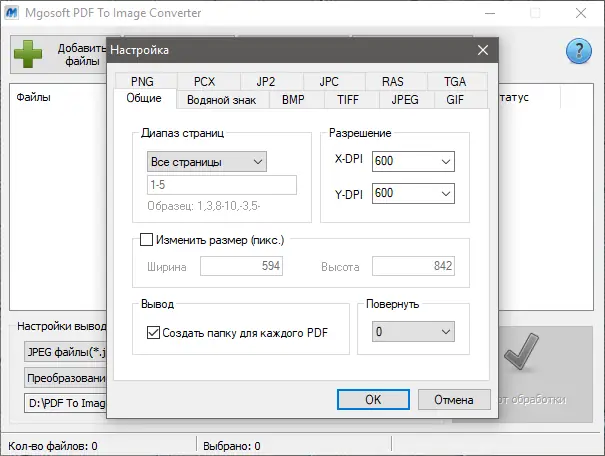Toggle Изменить размер (пикс.) checkbox
The height and width of the screenshot is (456, 605).
pyautogui.click(x=146, y=240)
